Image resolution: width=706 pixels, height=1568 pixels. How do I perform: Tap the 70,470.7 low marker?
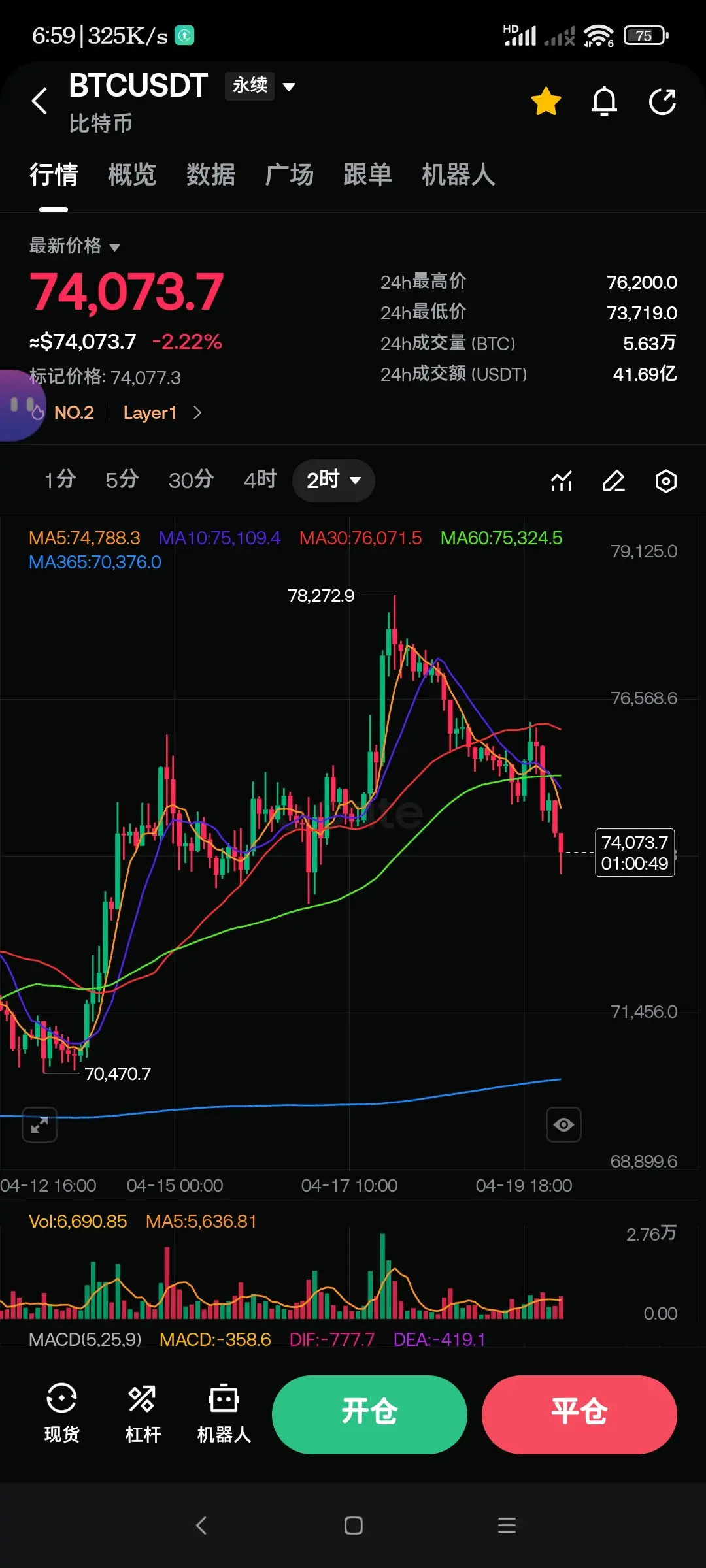click(118, 1073)
